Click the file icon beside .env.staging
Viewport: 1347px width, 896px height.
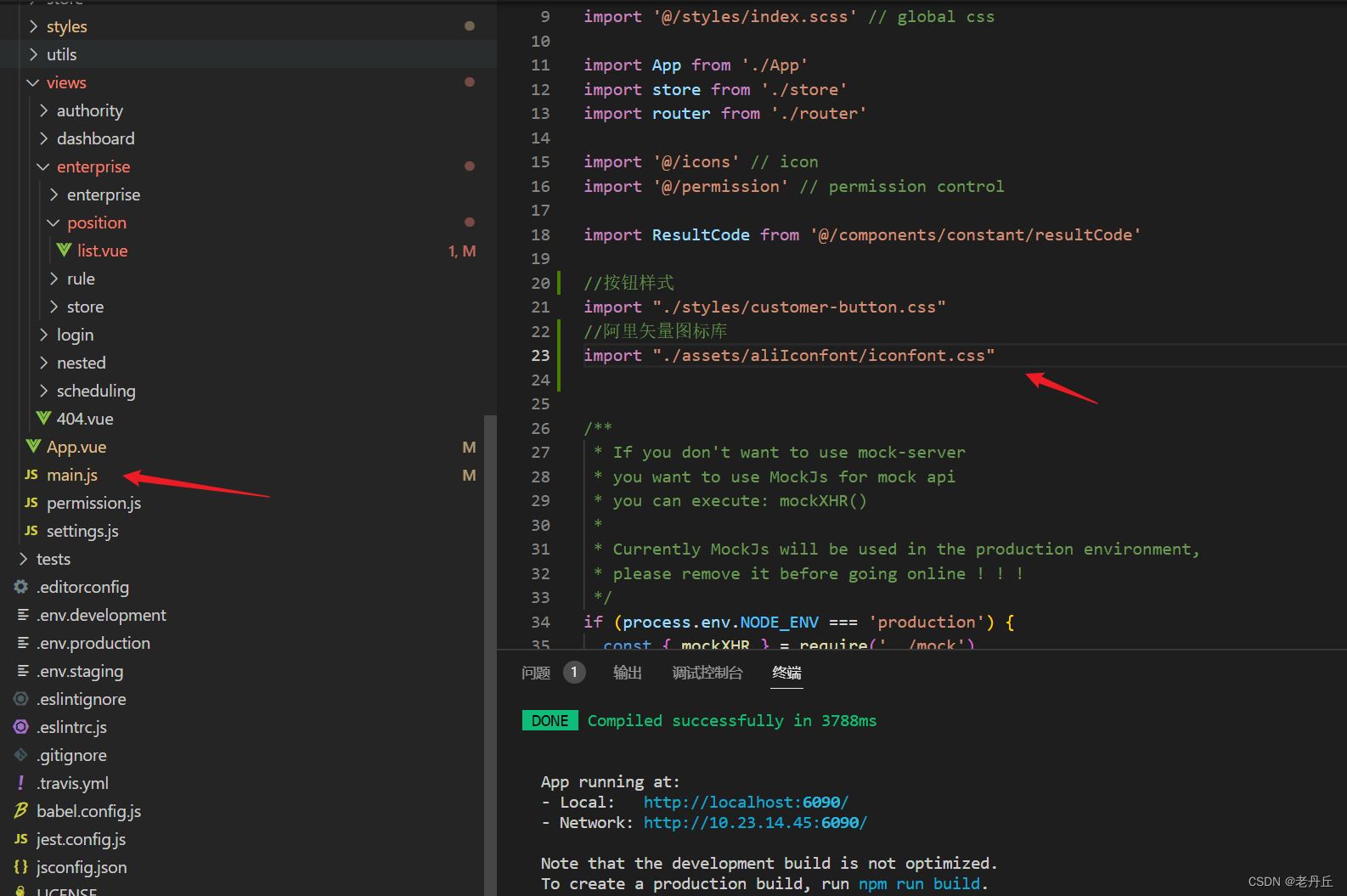[x=23, y=671]
